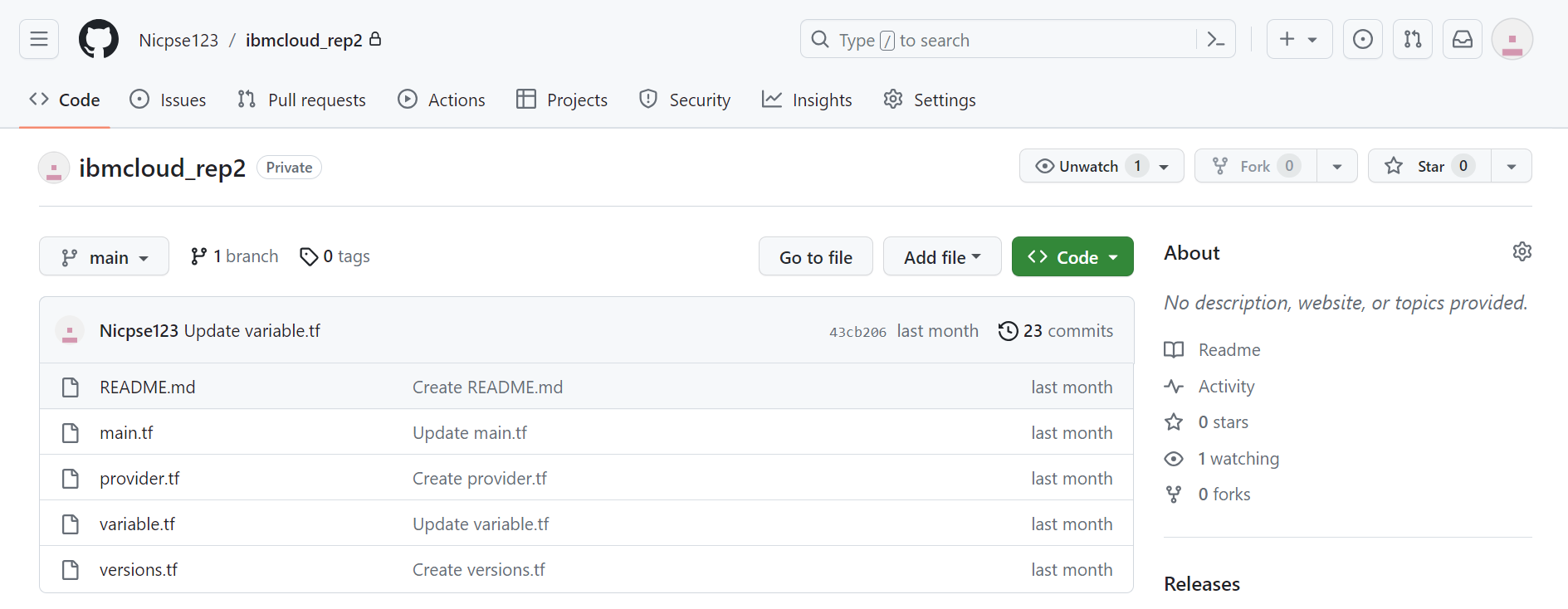Expand the main branch dropdown
The height and width of the screenshot is (609, 1568).
pos(104,257)
